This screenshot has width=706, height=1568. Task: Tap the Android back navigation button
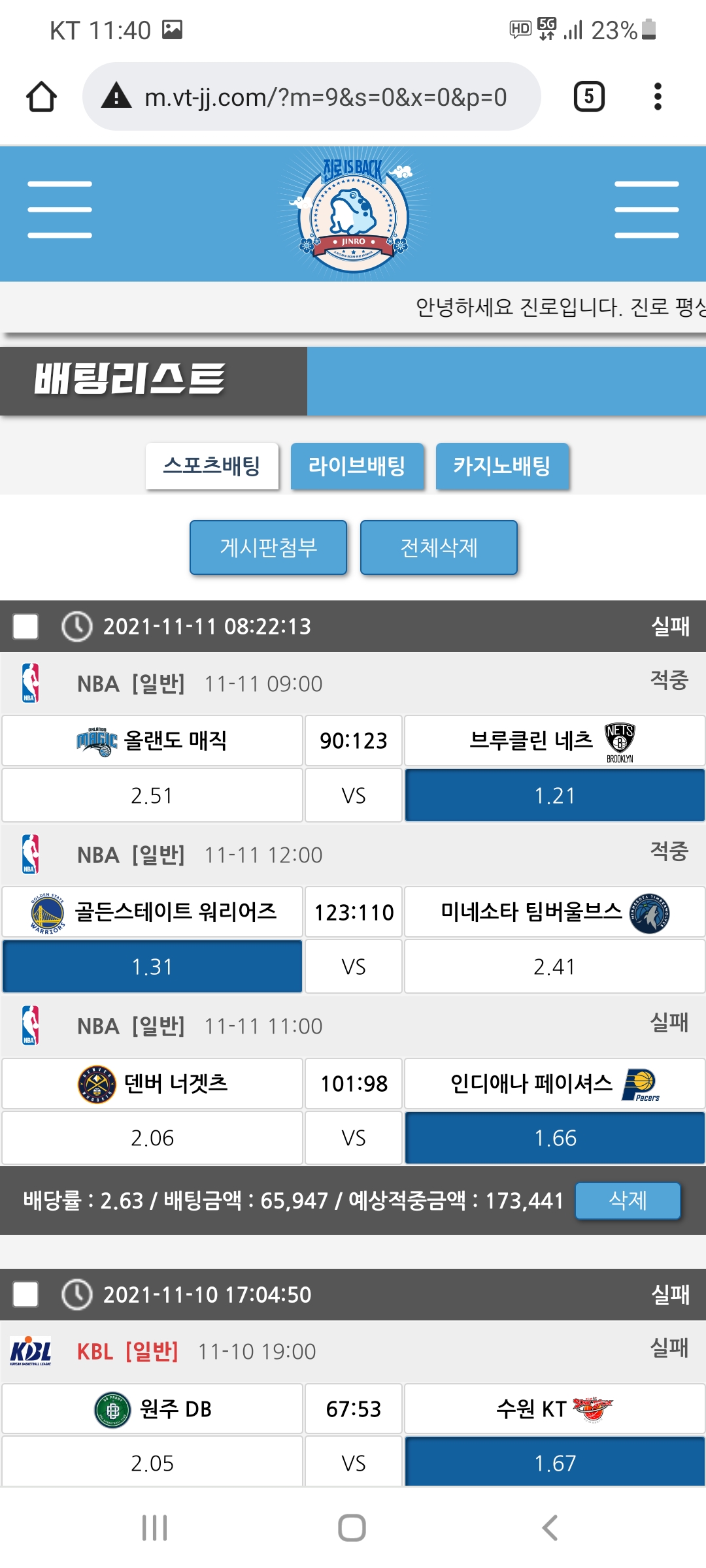(x=550, y=1527)
